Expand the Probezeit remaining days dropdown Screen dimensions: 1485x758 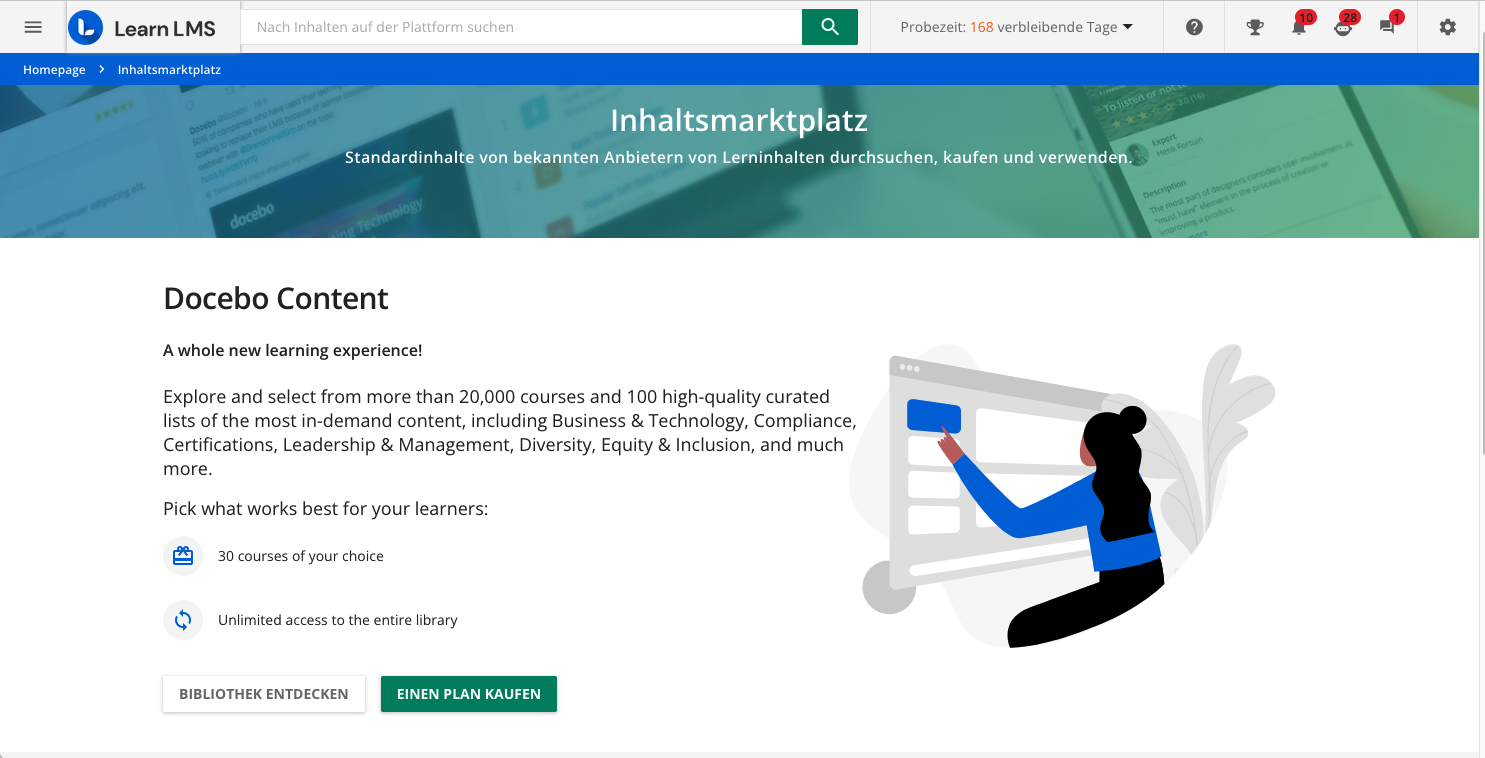click(x=1017, y=27)
